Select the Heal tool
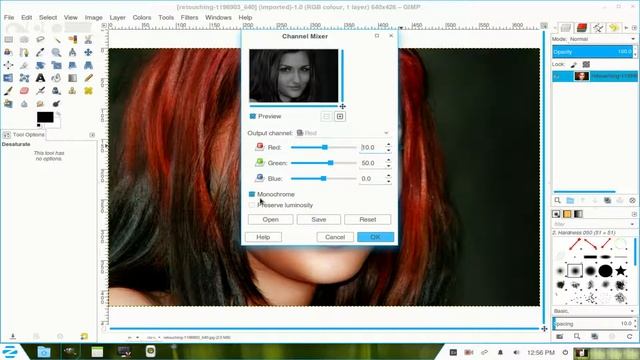The width and height of the screenshot is (640, 360). point(88,91)
